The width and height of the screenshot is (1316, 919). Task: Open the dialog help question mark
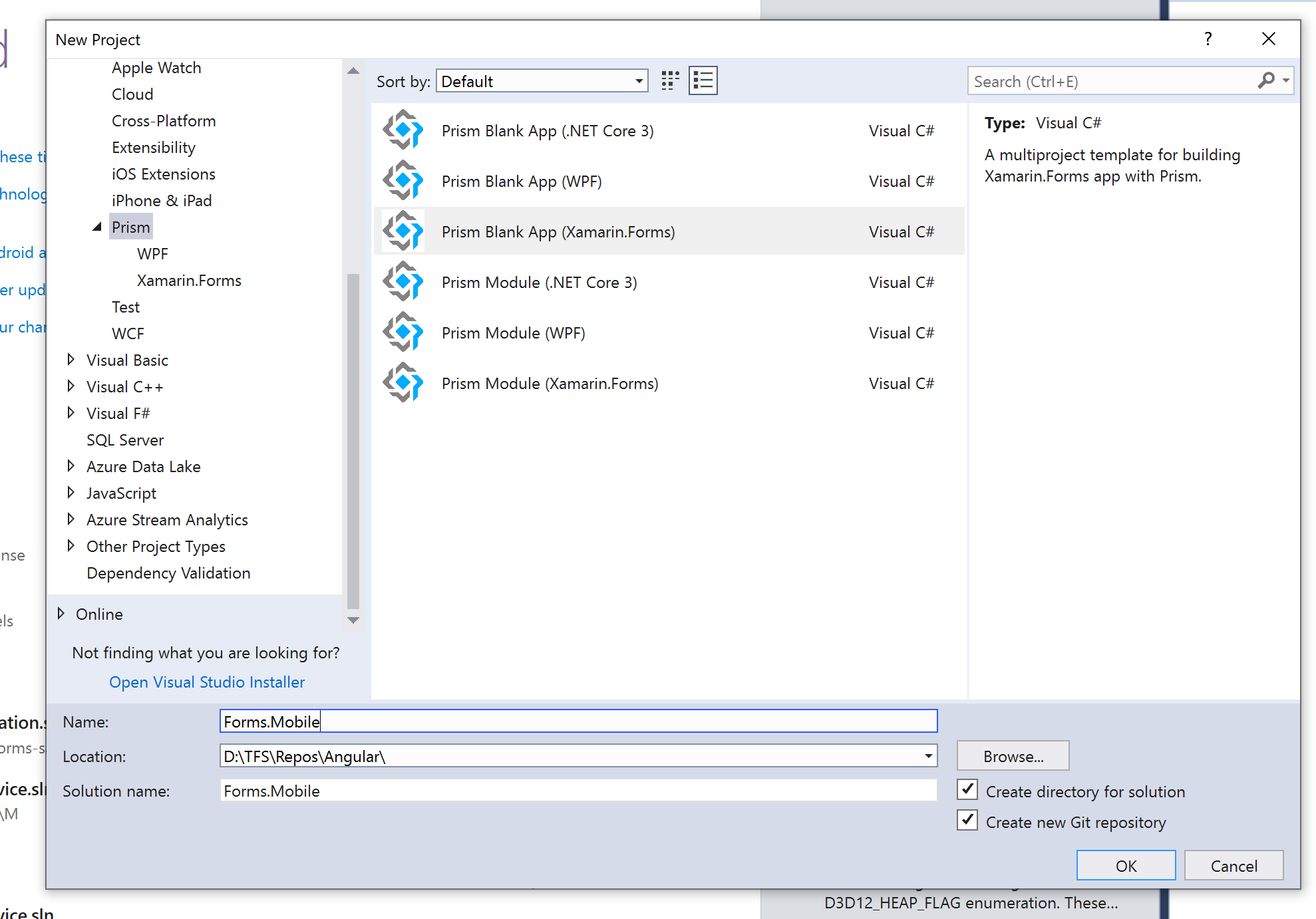coord(1208,39)
